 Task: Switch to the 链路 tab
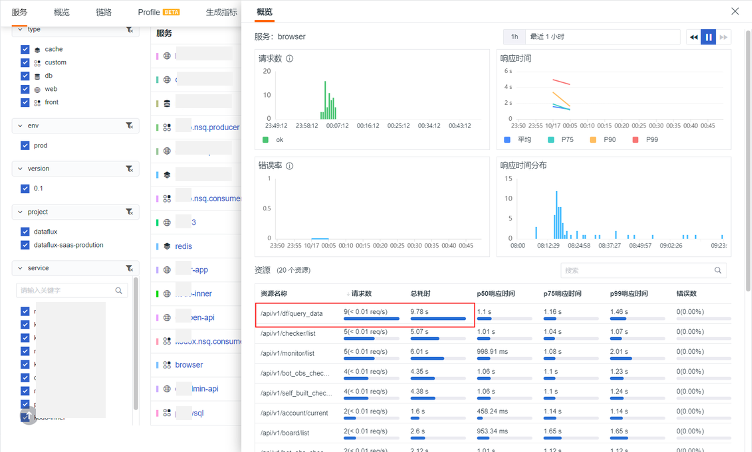click(104, 12)
